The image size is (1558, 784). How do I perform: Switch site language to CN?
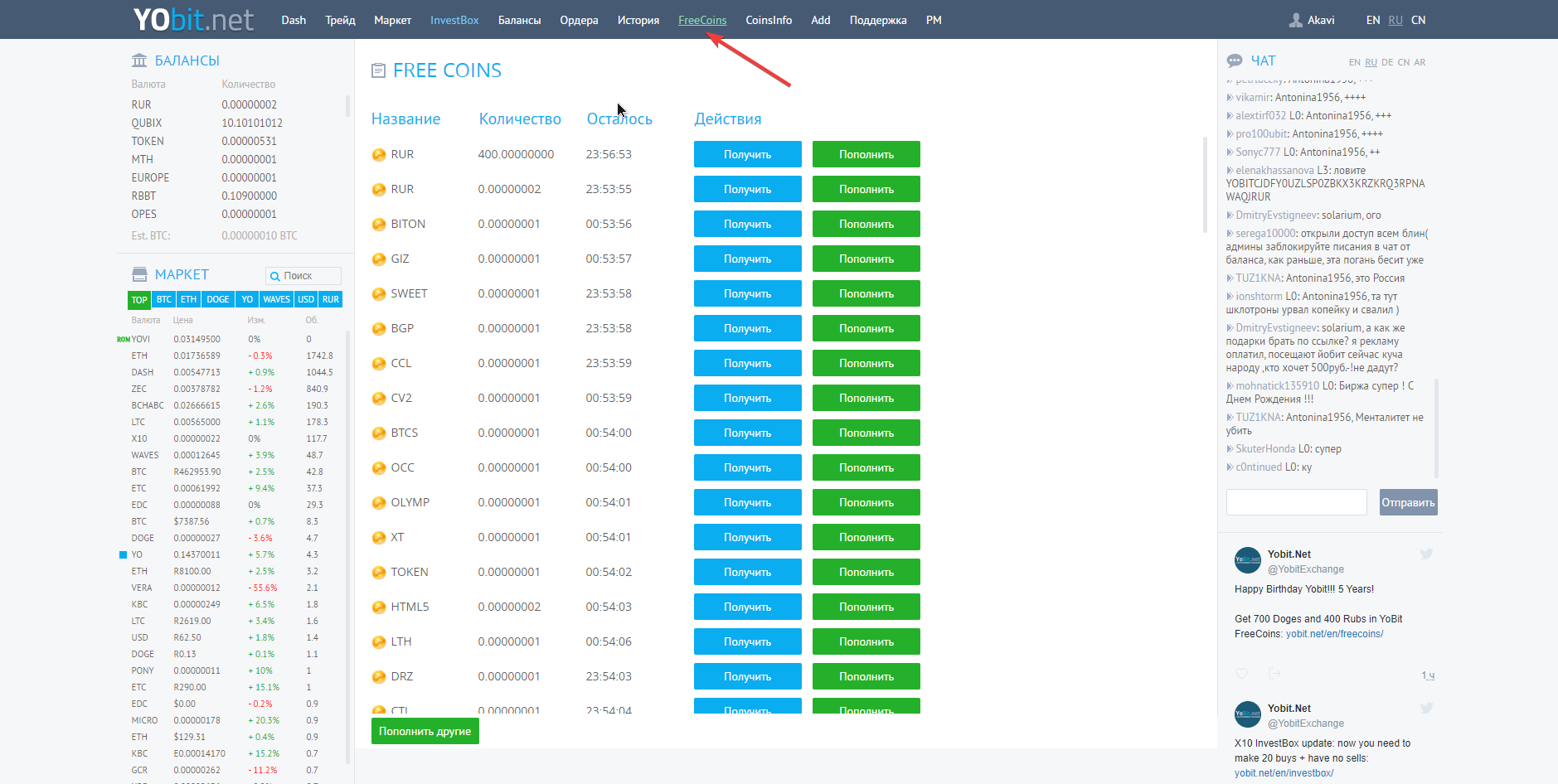click(1419, 20)
